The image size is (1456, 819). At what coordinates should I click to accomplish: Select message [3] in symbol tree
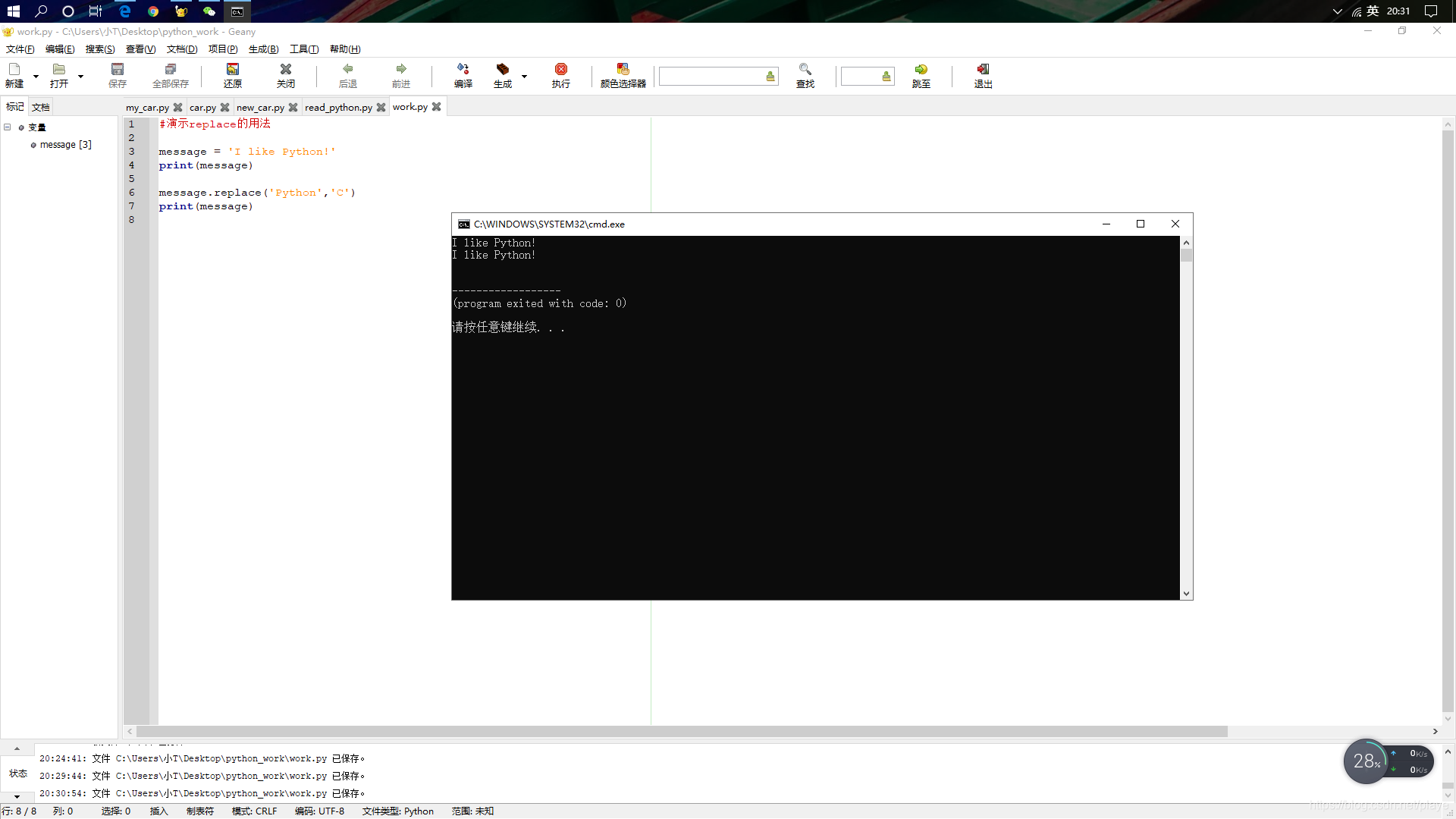(x=65, y=145)
